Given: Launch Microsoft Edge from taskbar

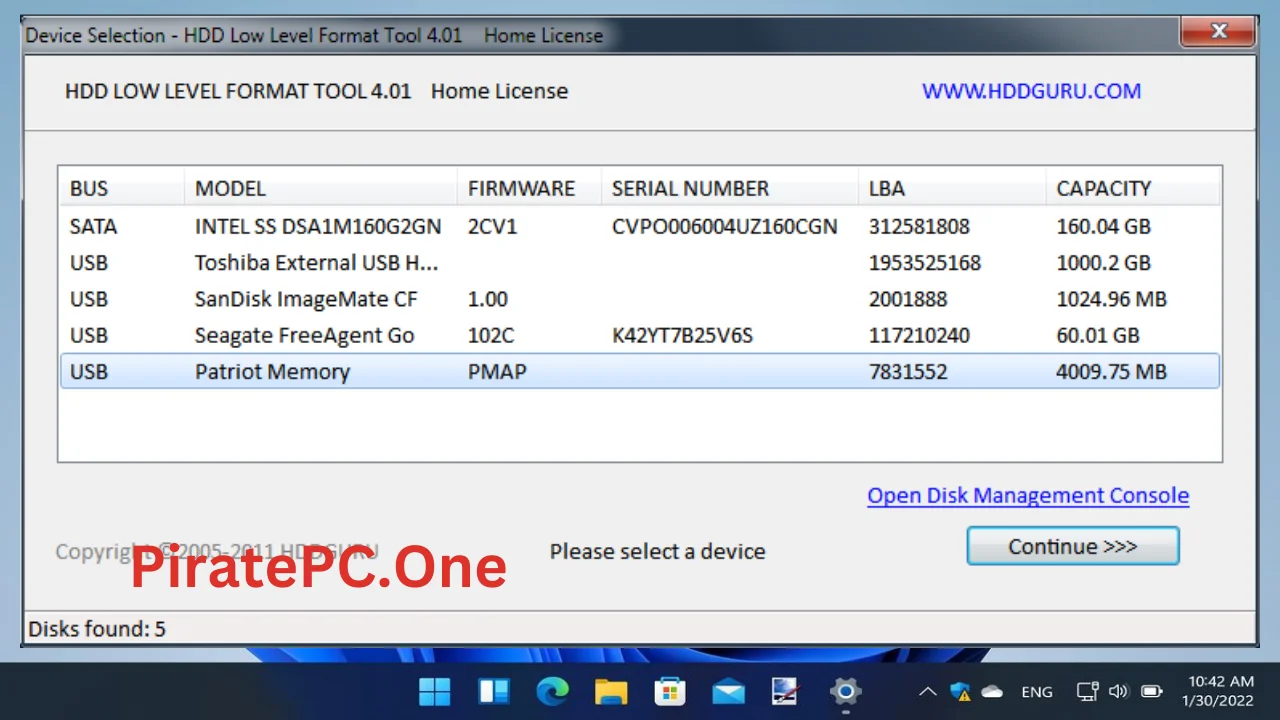Looking at the screenshot, I should coord(552,691).
